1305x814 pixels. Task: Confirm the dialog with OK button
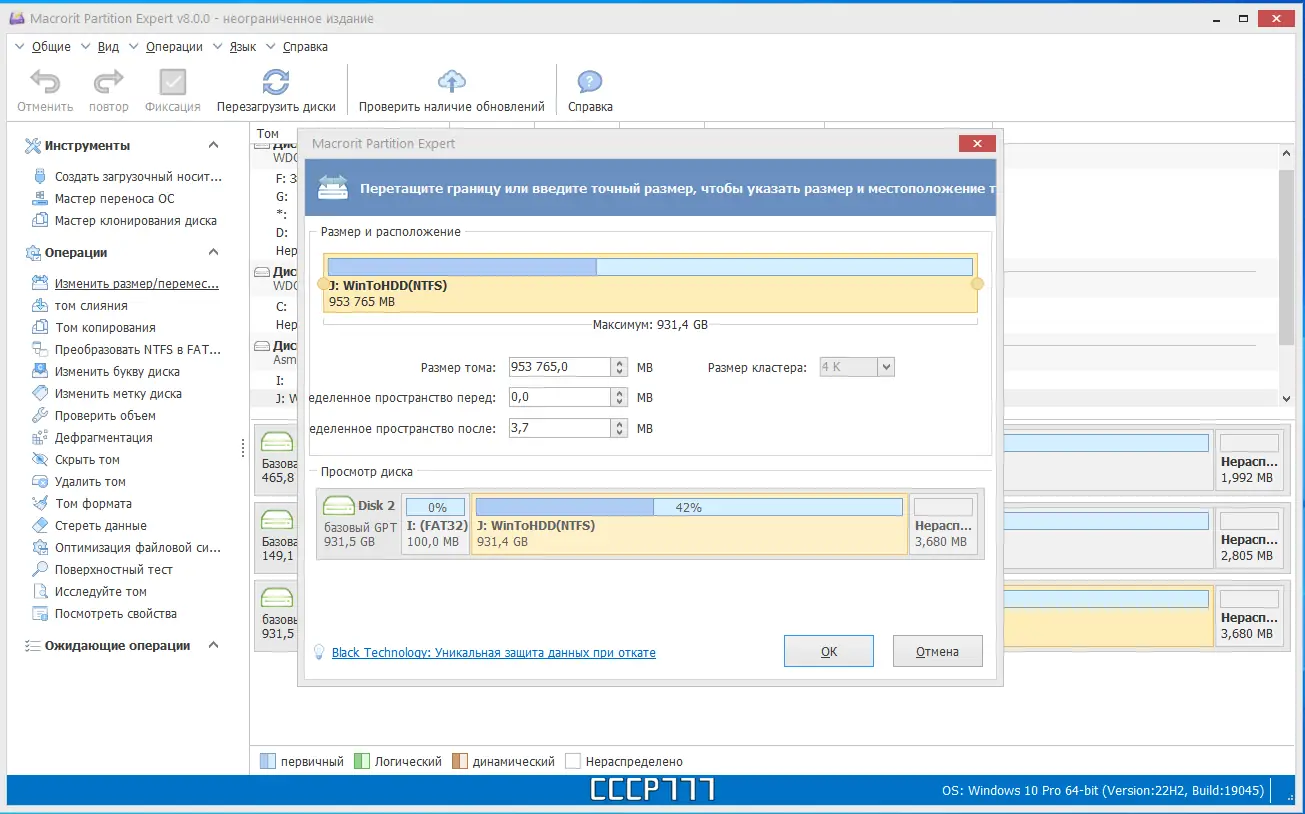(829, 652)
